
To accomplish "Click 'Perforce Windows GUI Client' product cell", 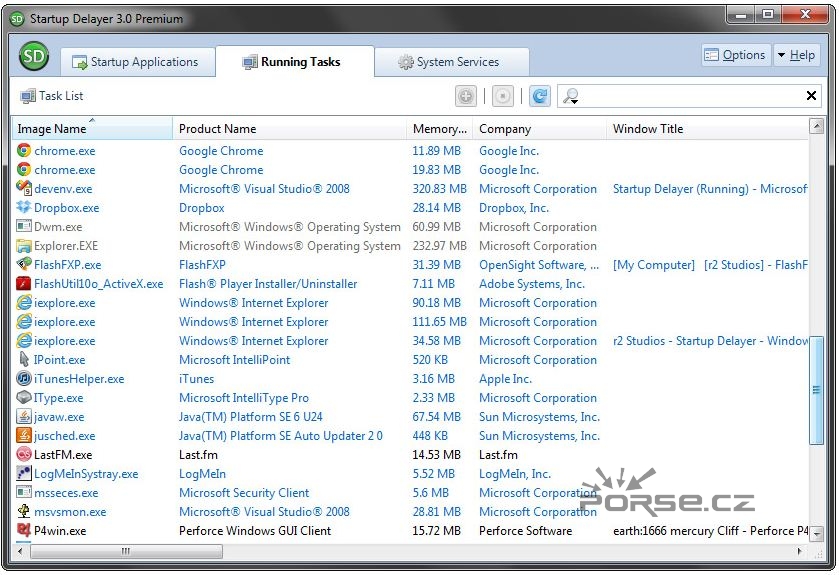I will click(255, 531).
